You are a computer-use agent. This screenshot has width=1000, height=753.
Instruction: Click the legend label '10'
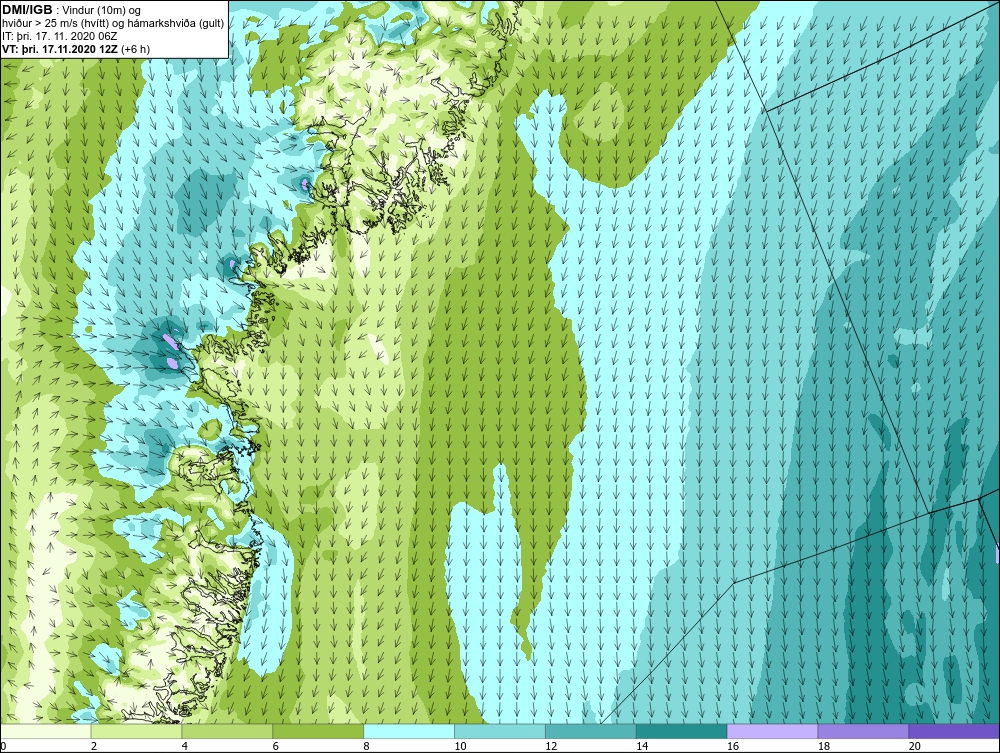460,746
